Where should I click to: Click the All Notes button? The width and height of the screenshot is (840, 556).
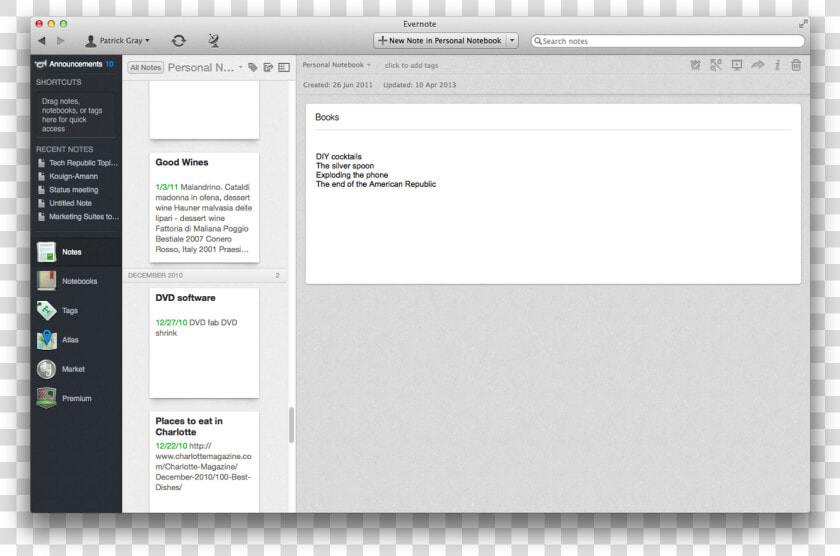coord(145,67)
